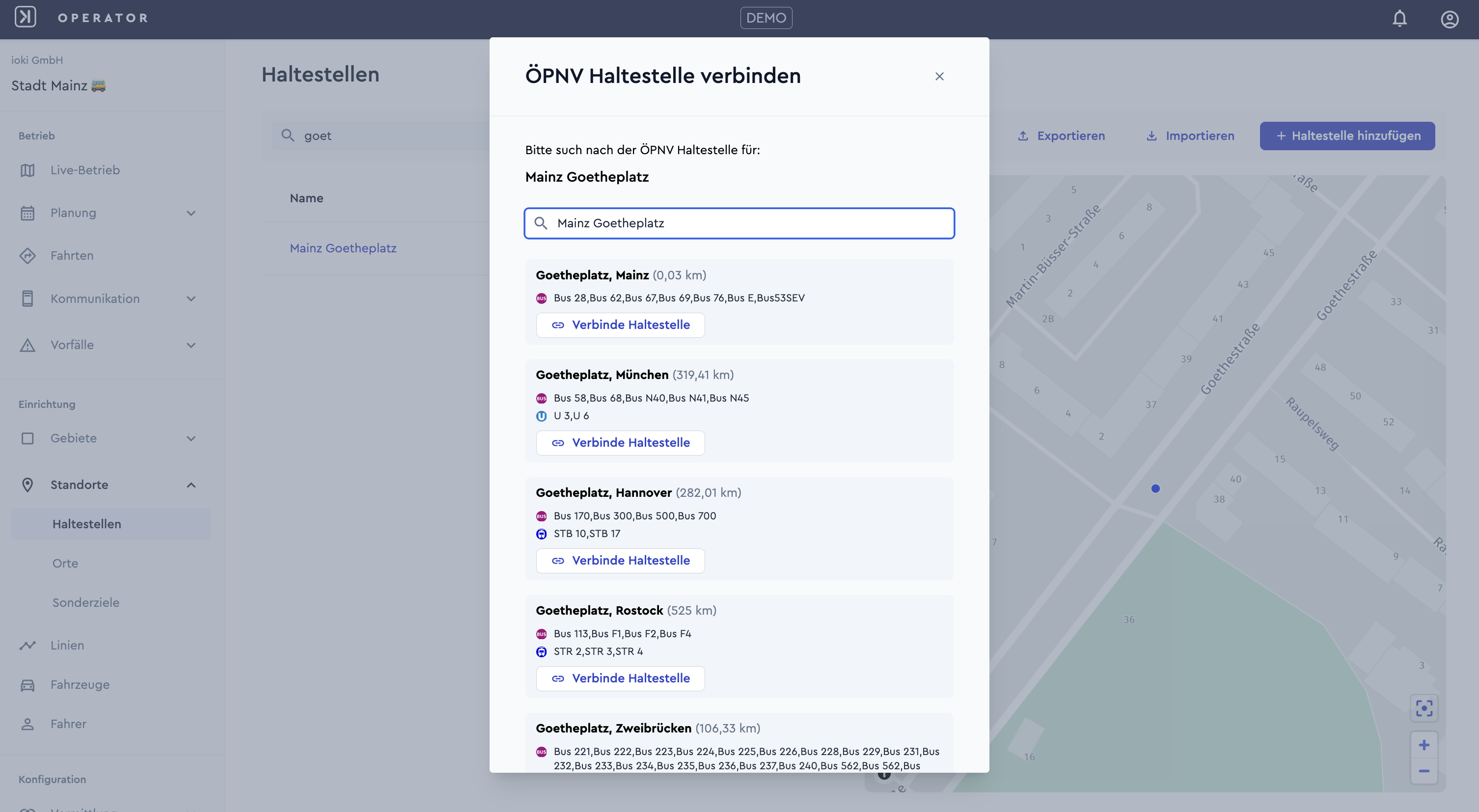Click the Fahrten direction icon
This screenshot has width=1479, height=812.
(x=27, y=255)
